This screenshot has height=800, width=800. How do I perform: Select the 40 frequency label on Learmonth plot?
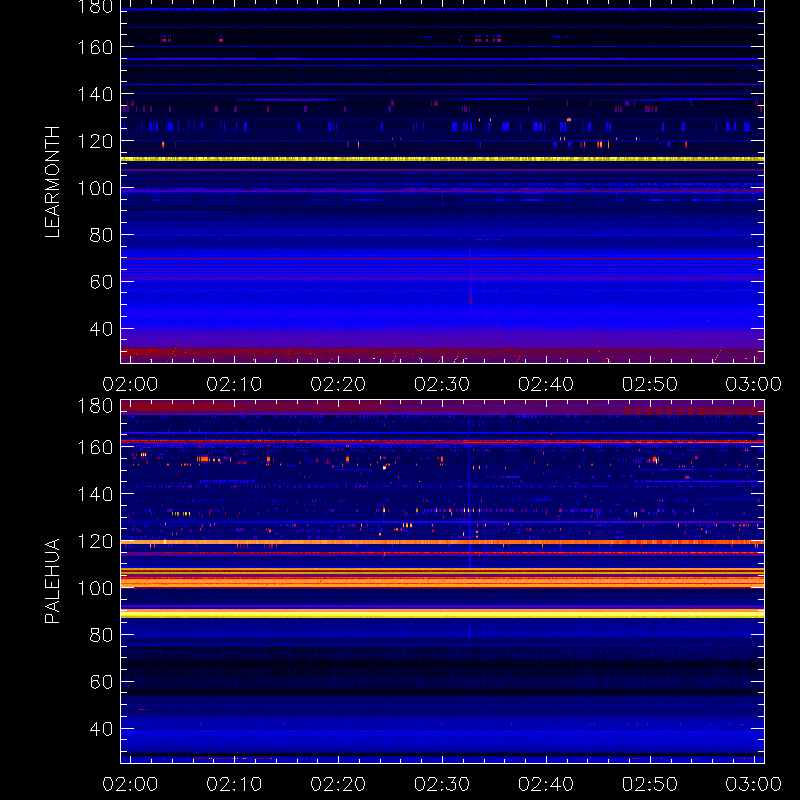coord(102,329)
